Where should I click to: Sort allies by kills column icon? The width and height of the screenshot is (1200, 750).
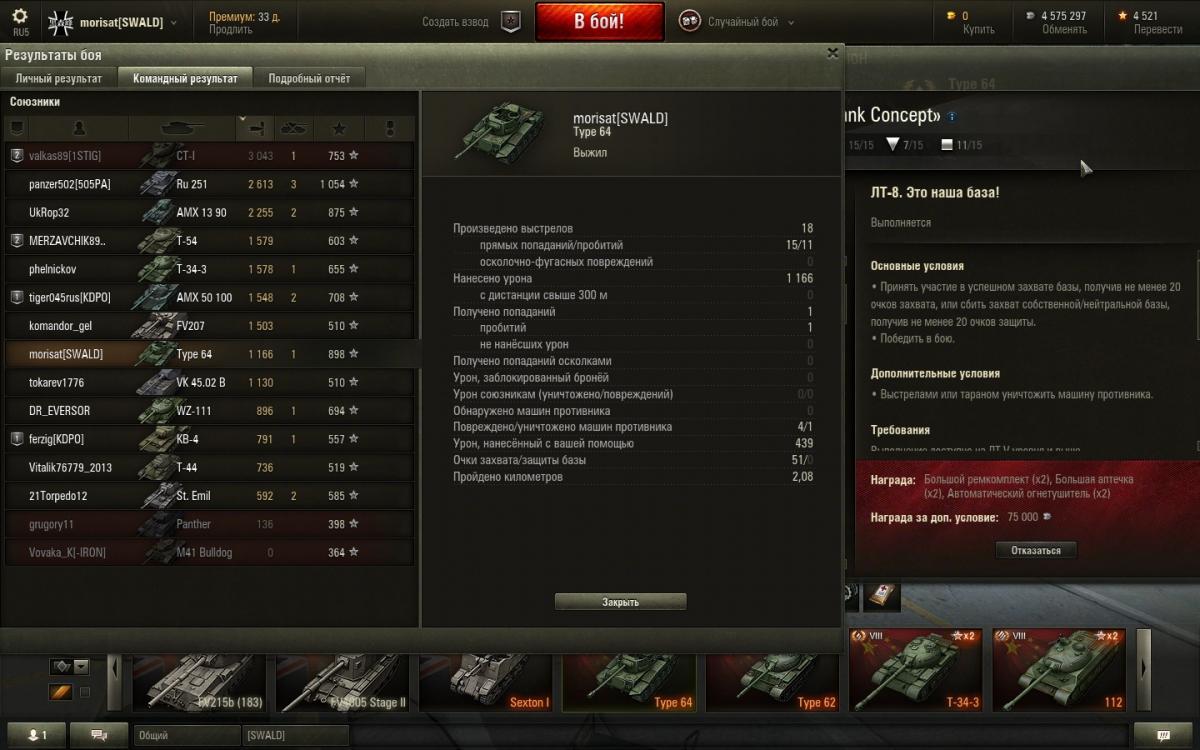(294, 128)
